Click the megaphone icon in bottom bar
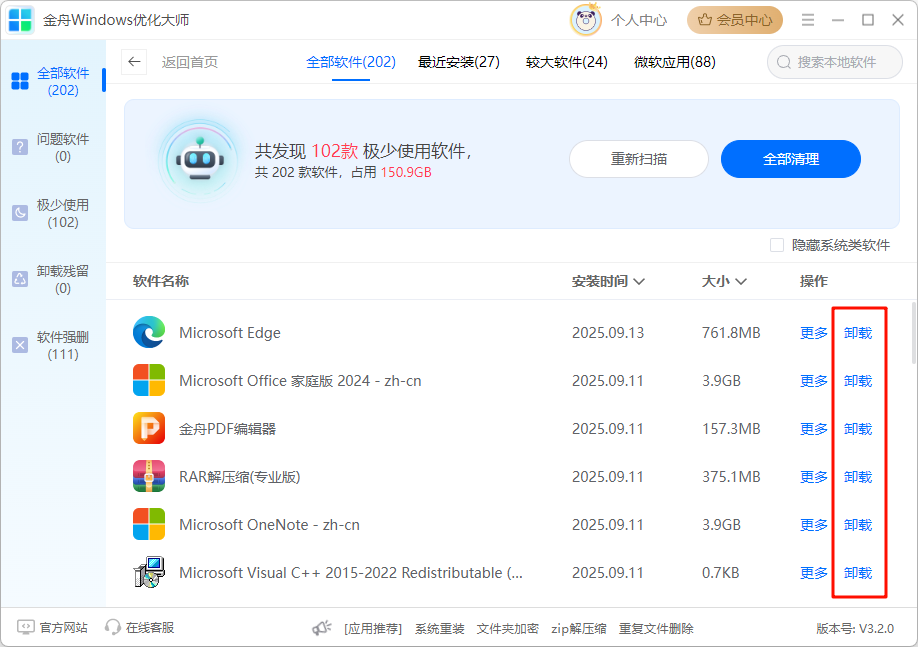 coord(321,628)
